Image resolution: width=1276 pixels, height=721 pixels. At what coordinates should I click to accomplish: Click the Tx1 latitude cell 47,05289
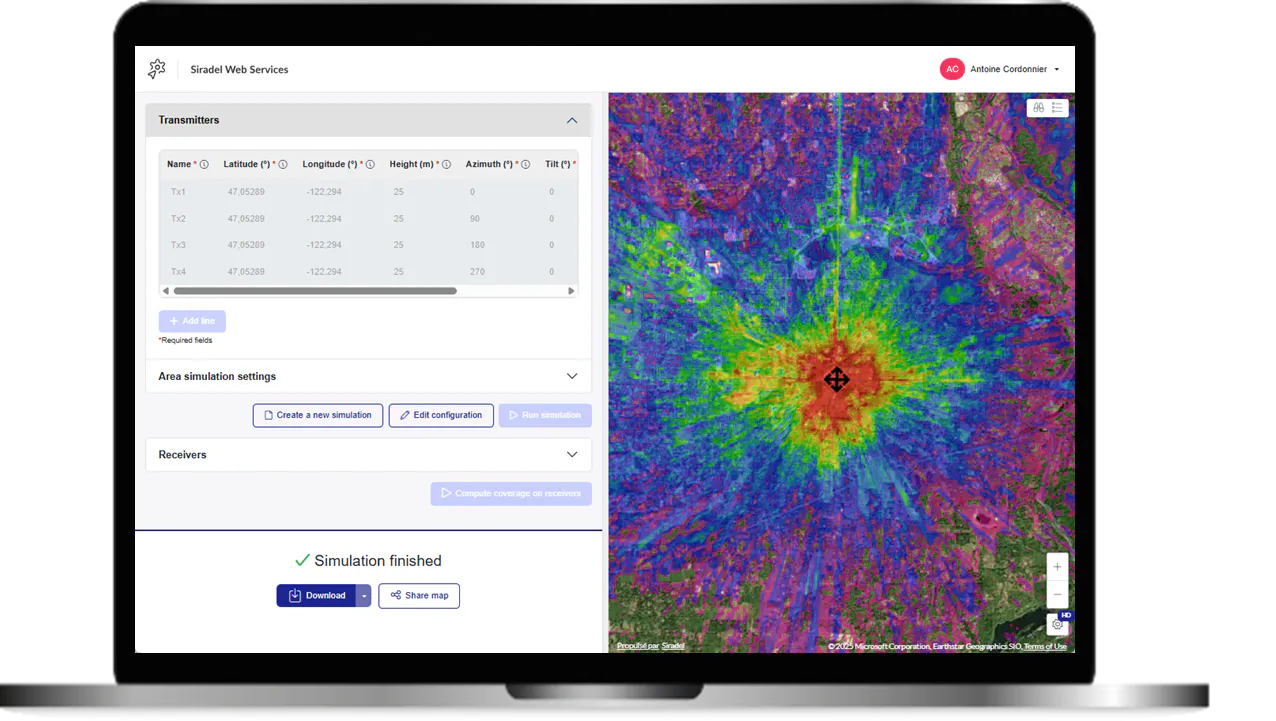coord(246,192)
